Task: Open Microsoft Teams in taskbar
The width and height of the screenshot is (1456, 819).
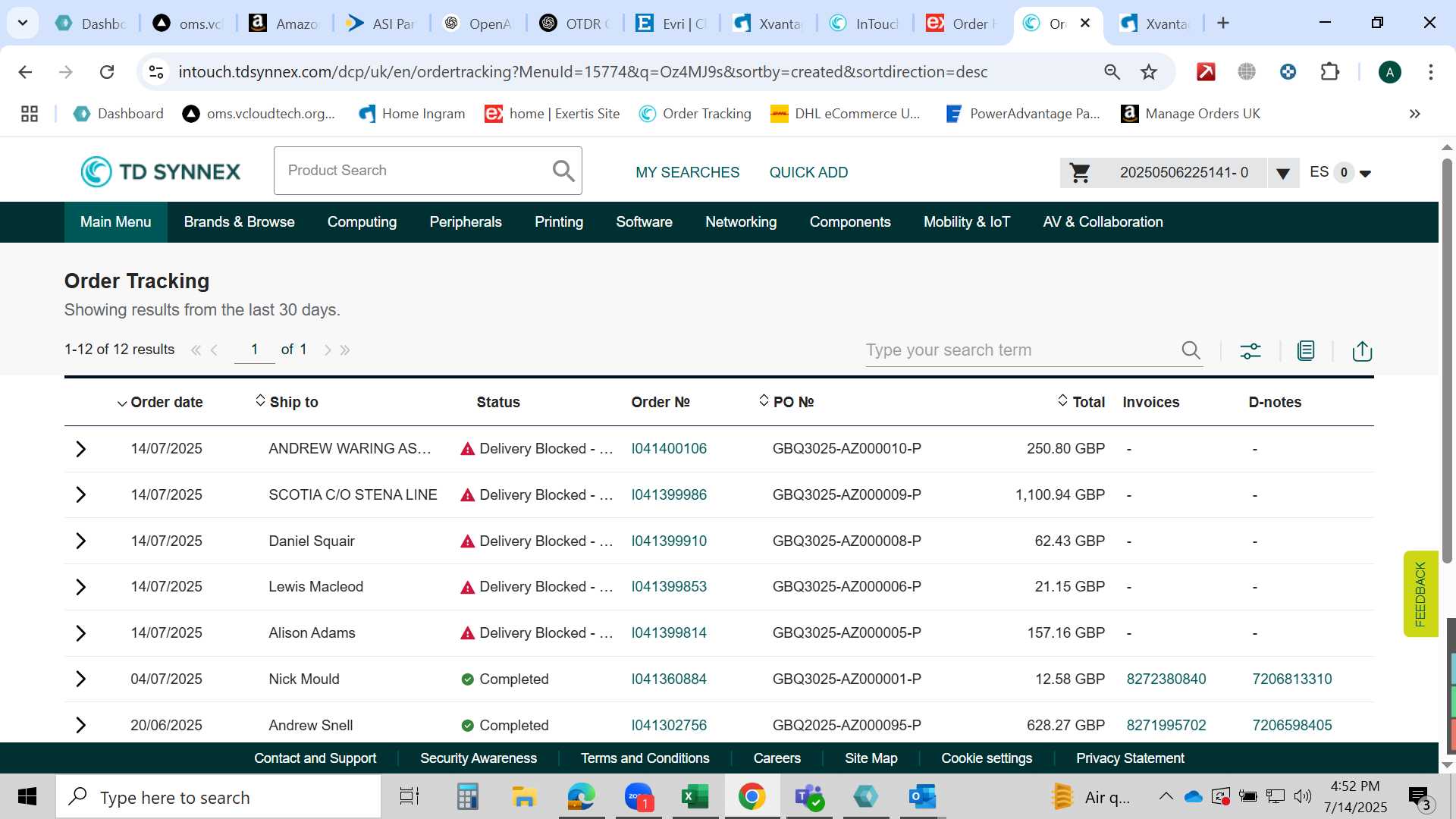Action: coord(809,797)
